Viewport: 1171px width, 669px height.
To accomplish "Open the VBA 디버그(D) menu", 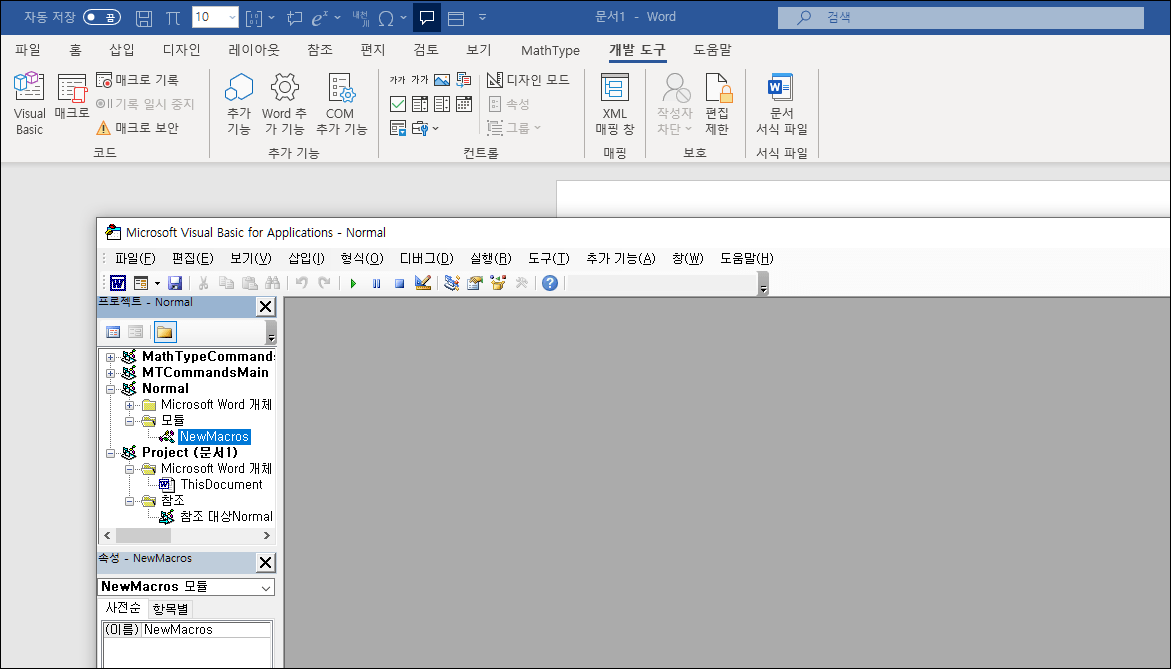I will tap(426, 258).
